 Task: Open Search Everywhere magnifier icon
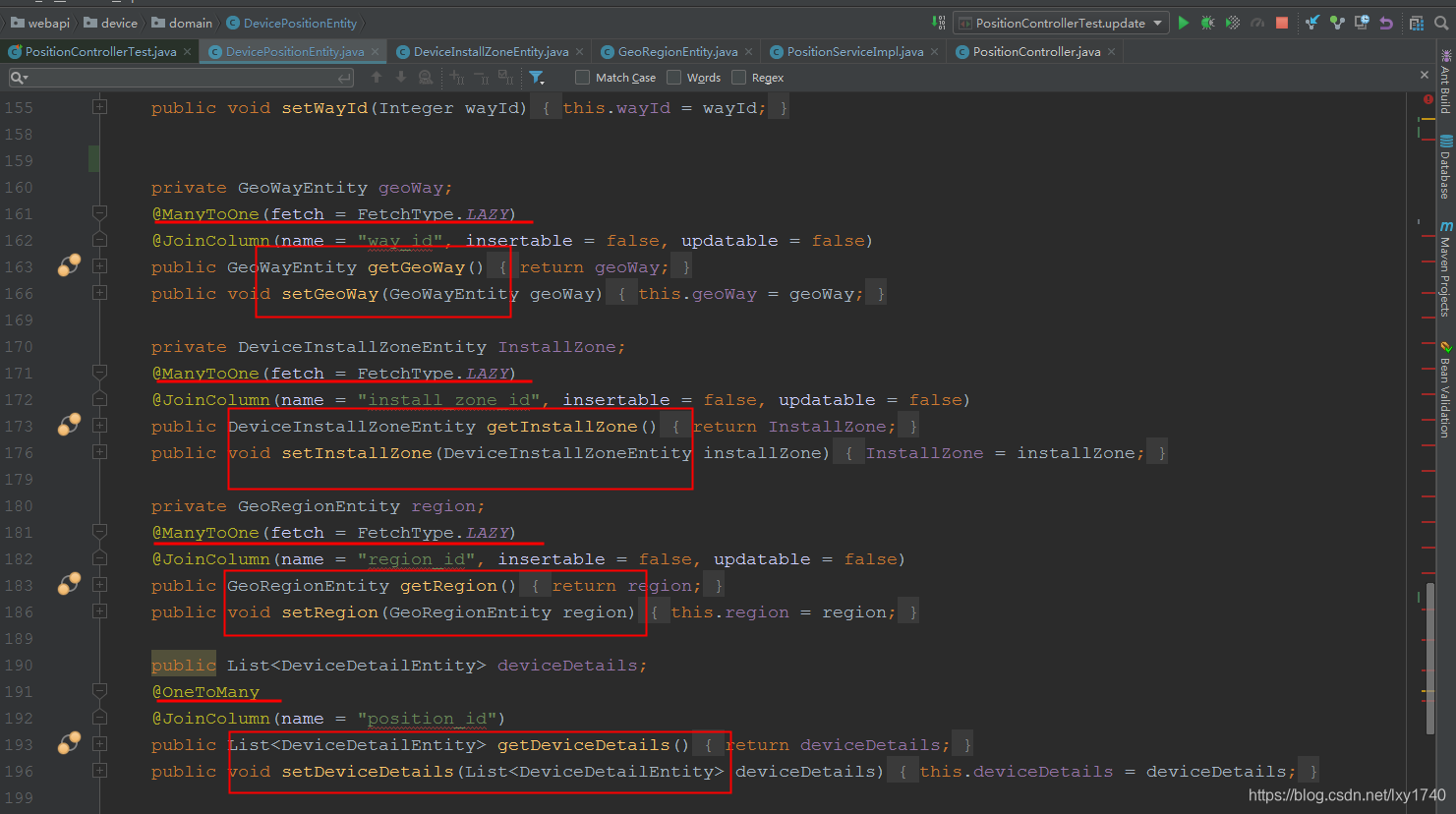(1441, 23)
